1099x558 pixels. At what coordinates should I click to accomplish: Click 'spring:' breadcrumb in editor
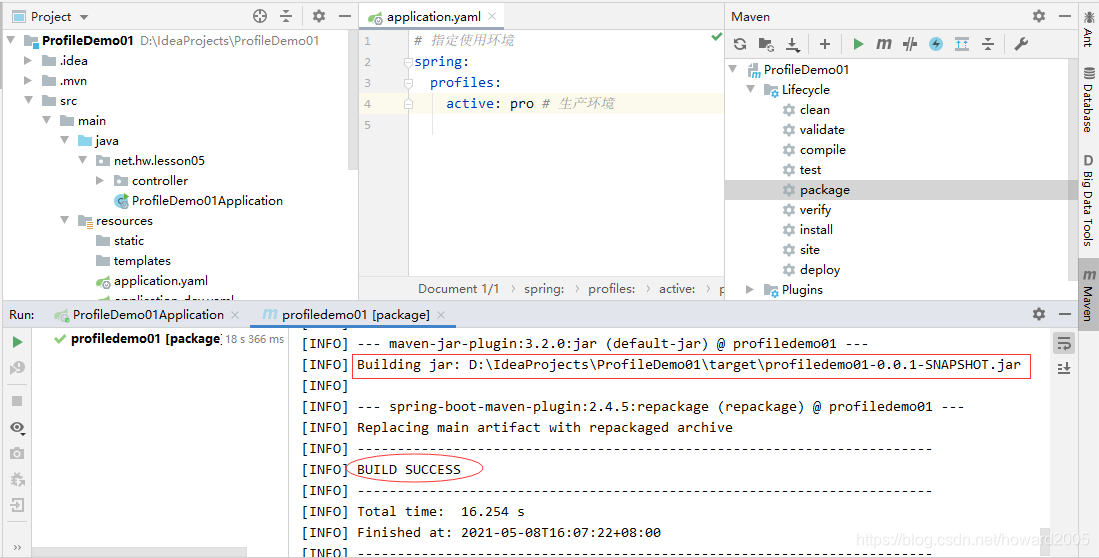544,289
